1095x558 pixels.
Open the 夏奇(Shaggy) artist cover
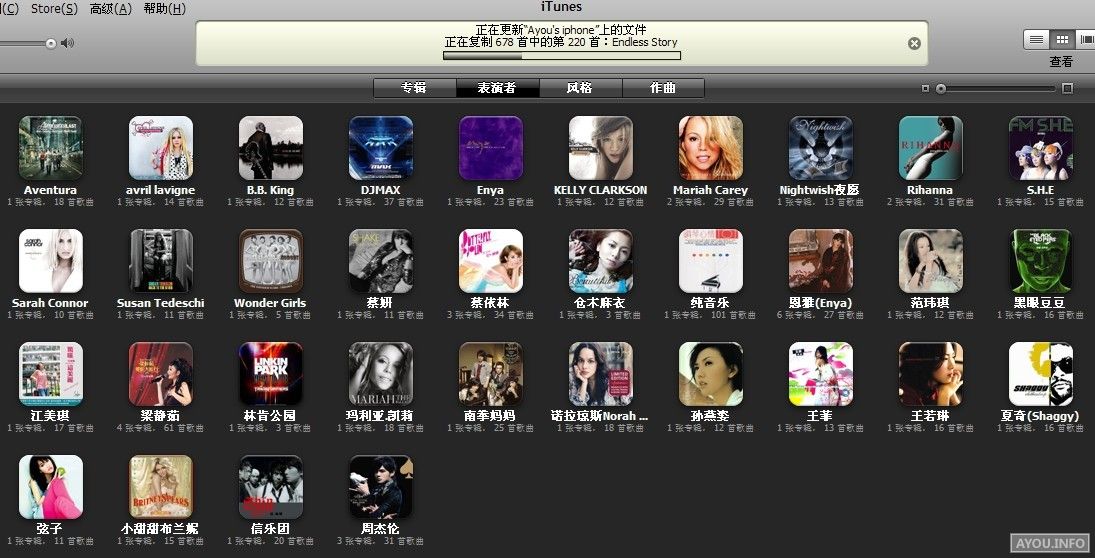[1041, 374]
